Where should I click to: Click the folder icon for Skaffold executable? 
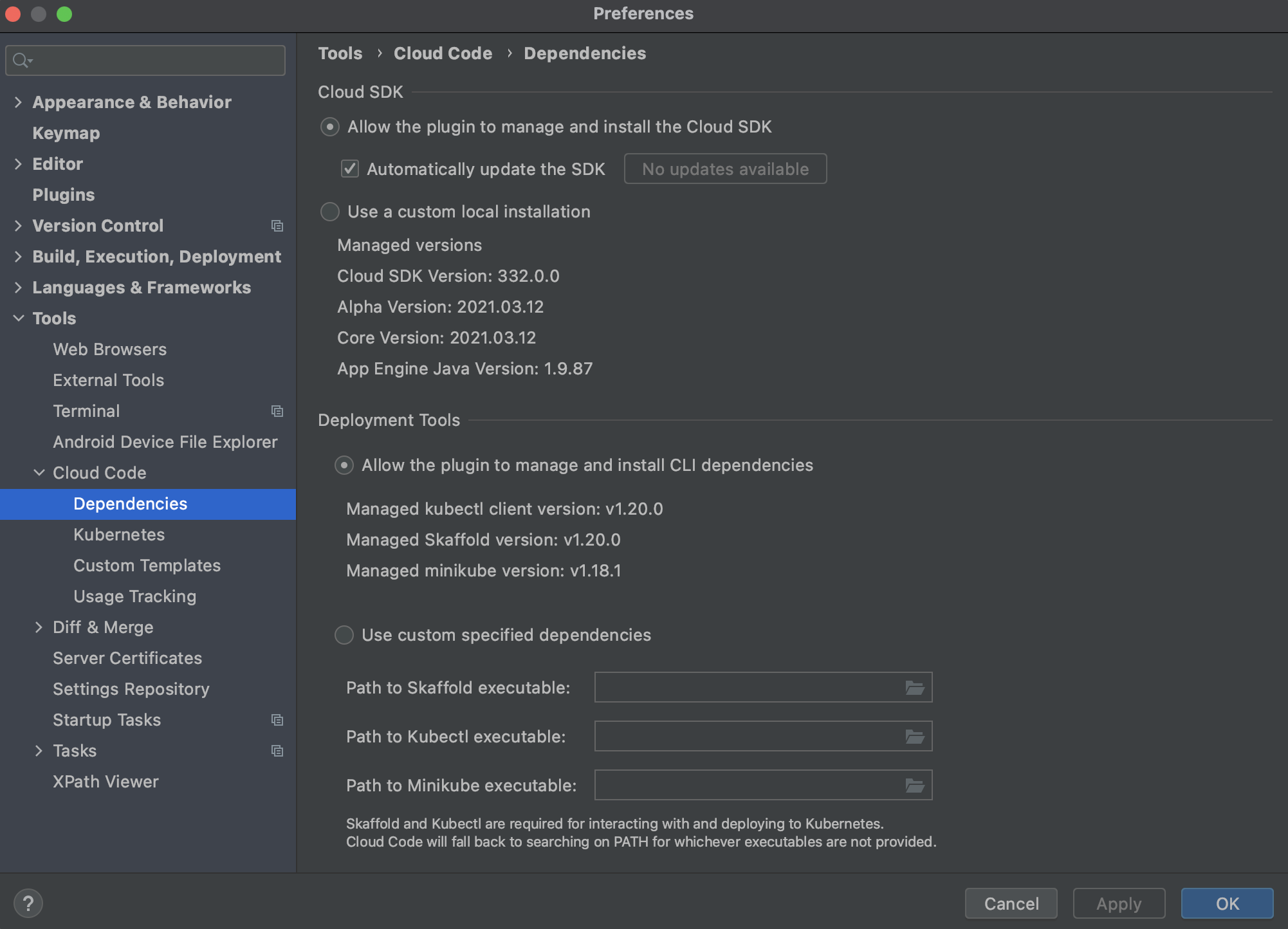pyautogui.click(x=915, y=687)
